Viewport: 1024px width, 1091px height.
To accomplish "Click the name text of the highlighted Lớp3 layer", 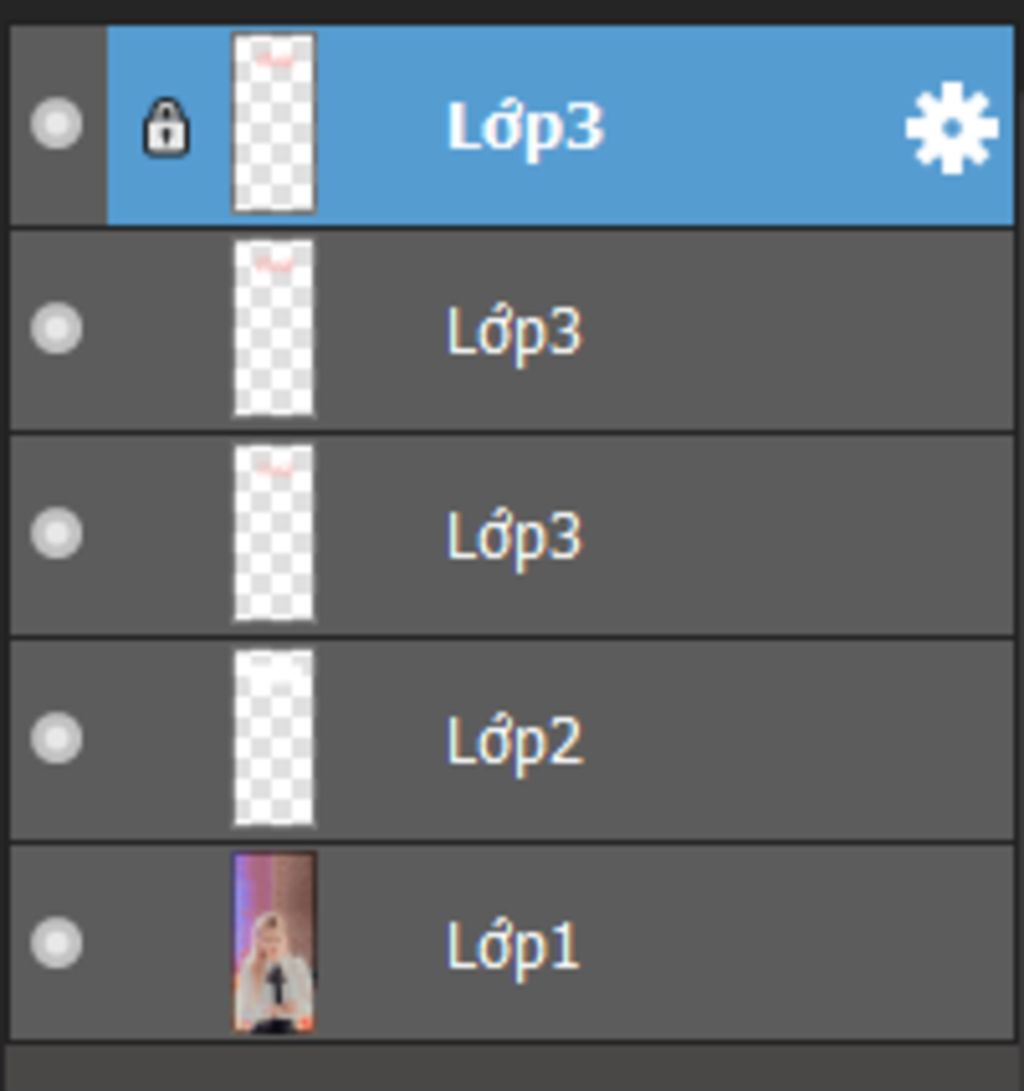I will click(525, 128).
